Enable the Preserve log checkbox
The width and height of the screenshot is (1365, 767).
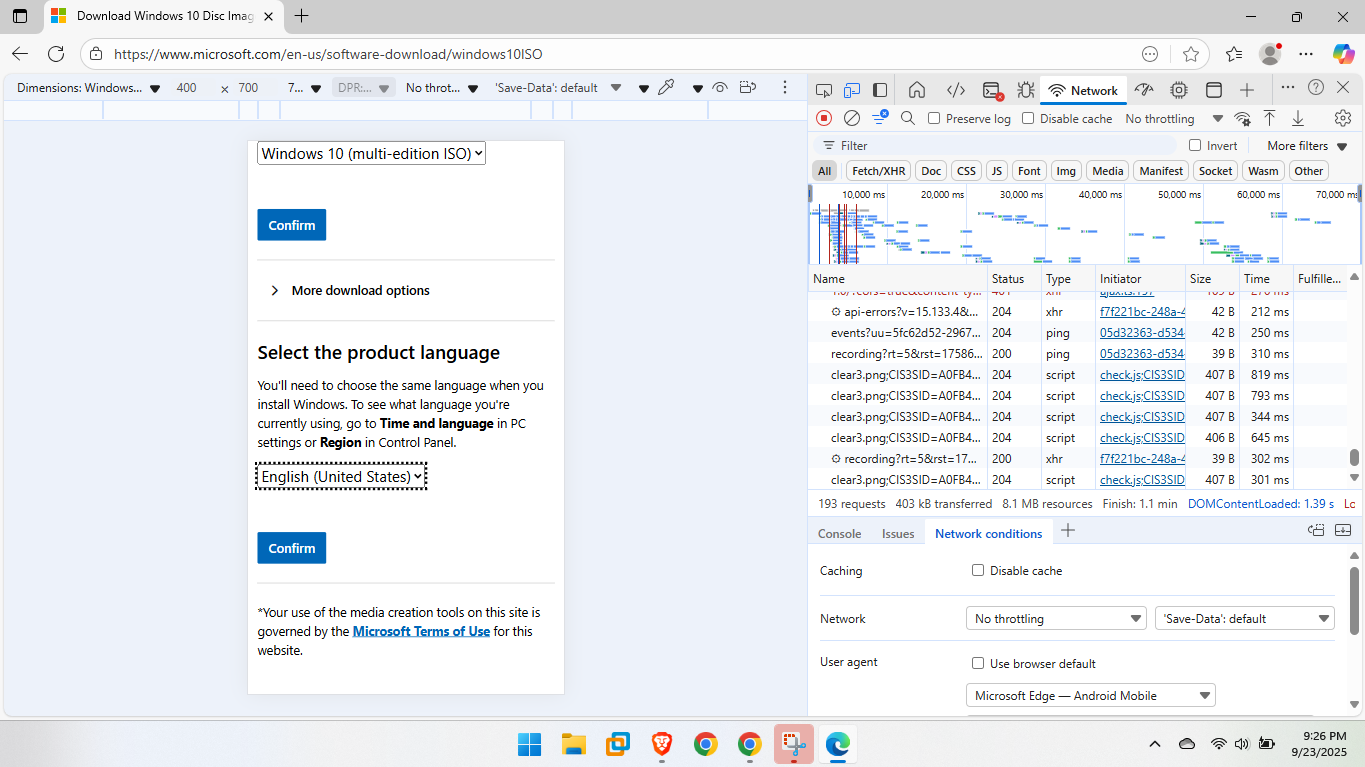pos(934,118)
